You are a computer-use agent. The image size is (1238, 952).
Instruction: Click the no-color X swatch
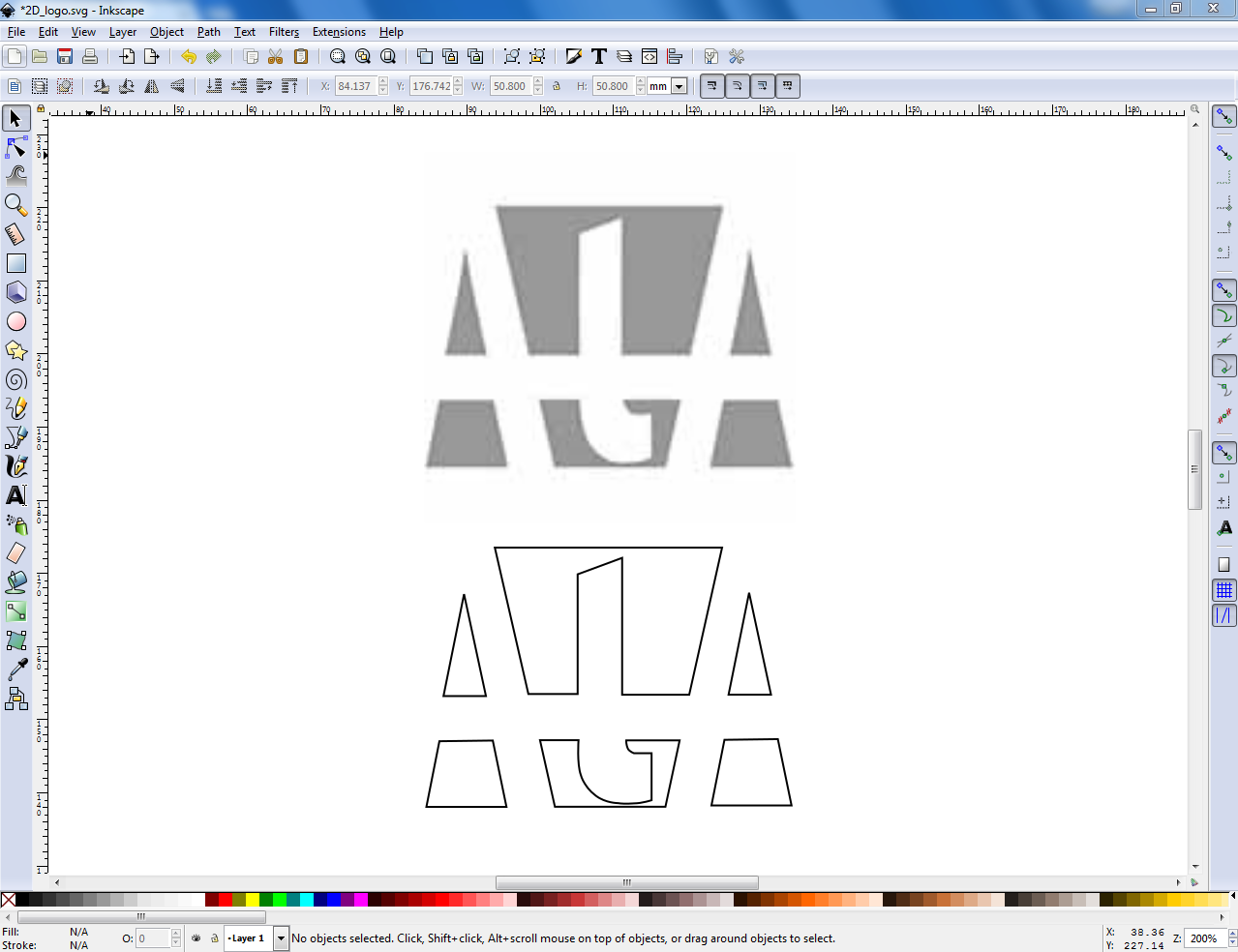[8, 900]
